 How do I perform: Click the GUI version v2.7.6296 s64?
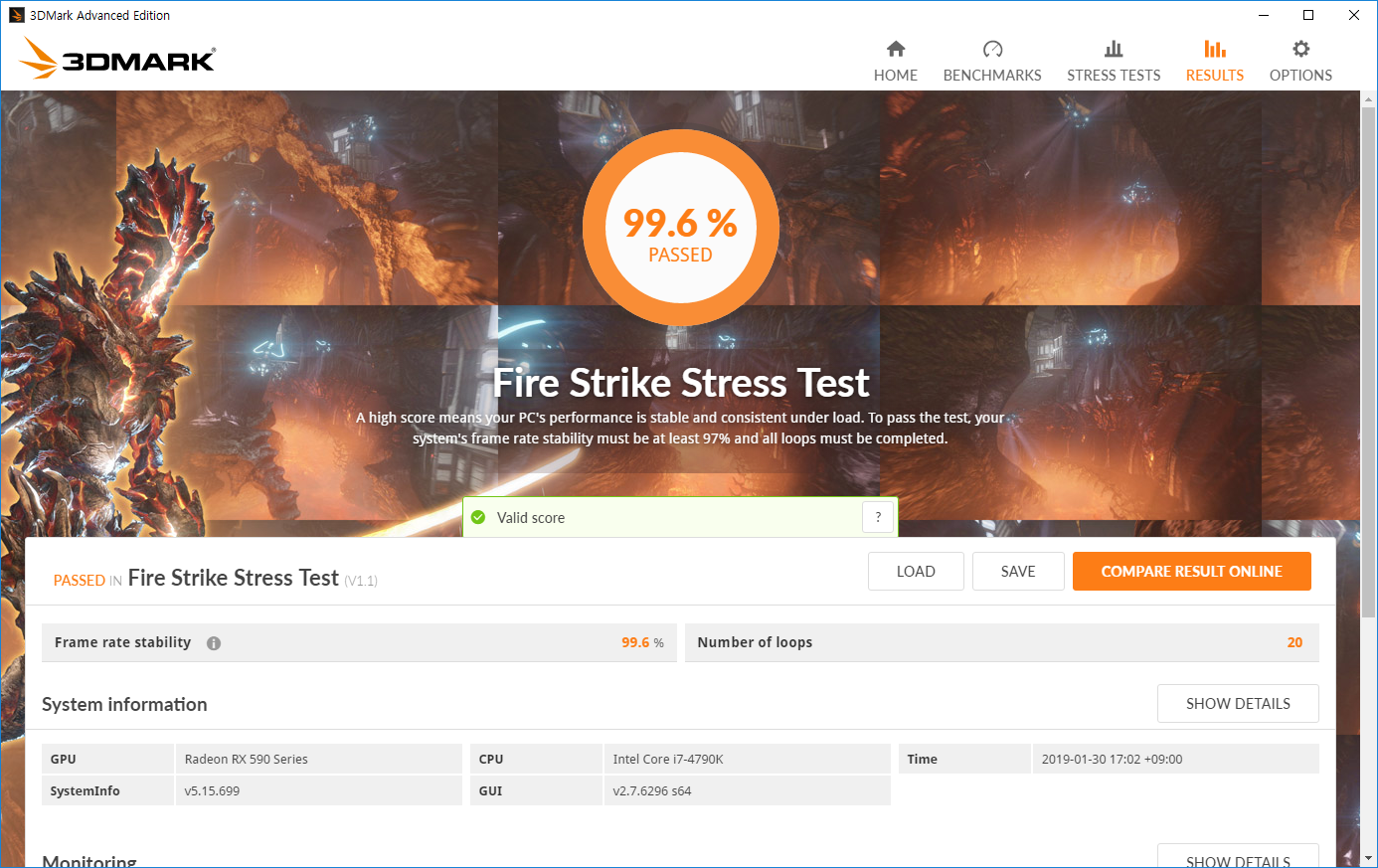point(652,791)
